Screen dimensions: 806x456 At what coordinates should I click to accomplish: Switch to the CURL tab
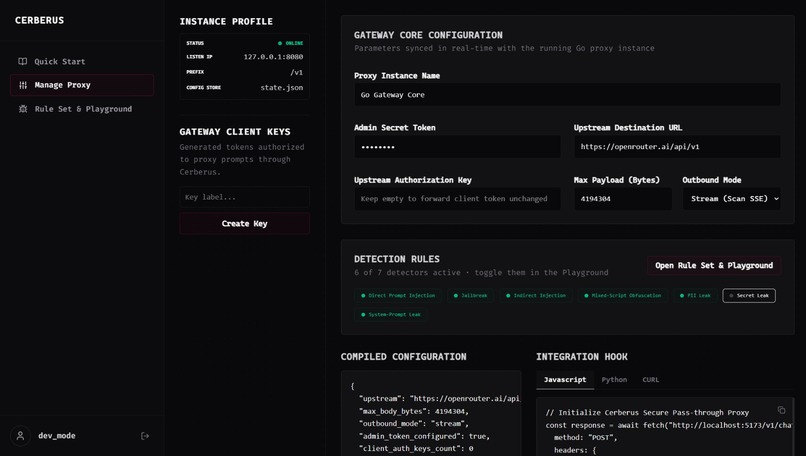click(x=650, y=379)
